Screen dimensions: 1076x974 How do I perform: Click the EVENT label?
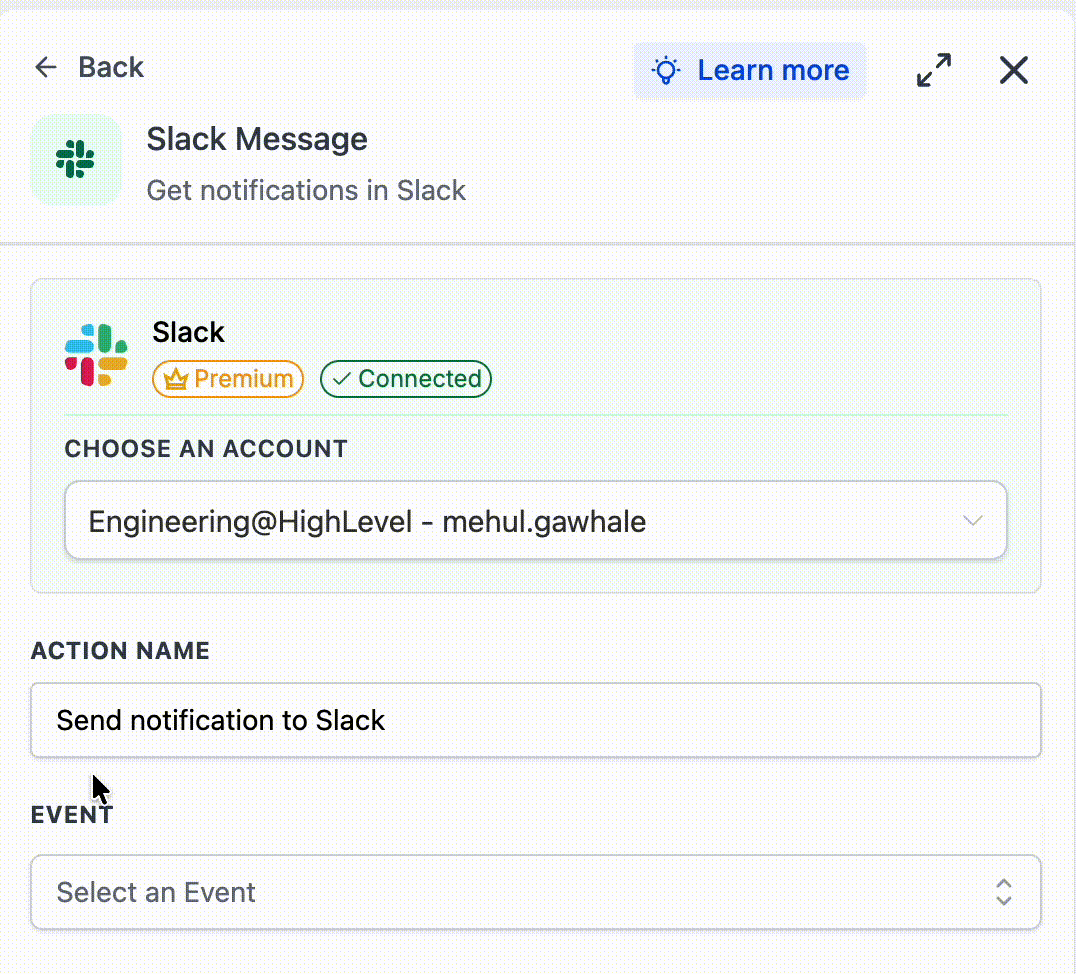point(71,815)
